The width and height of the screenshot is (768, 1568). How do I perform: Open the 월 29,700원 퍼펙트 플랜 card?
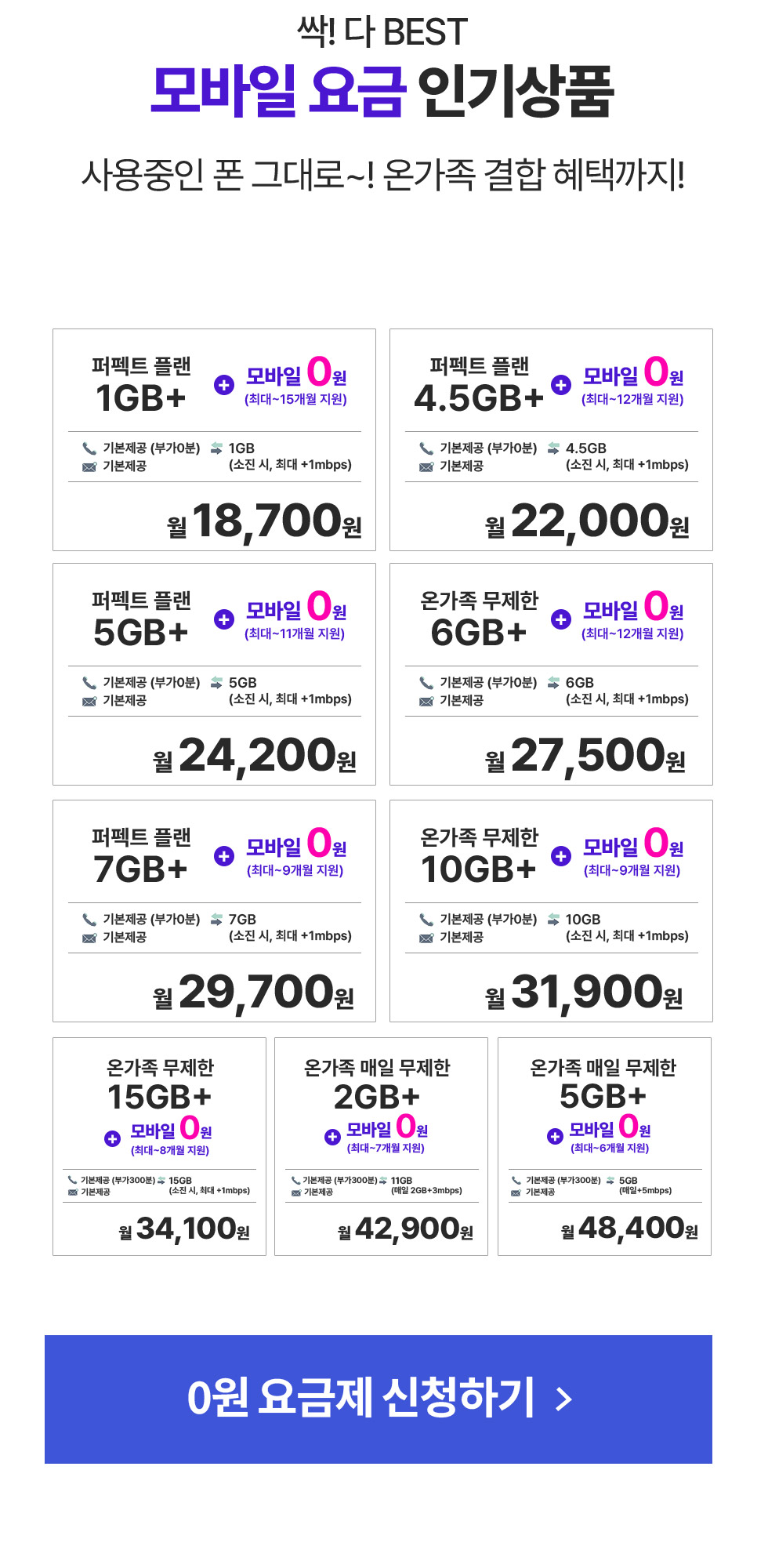click(x=214, y=911)
